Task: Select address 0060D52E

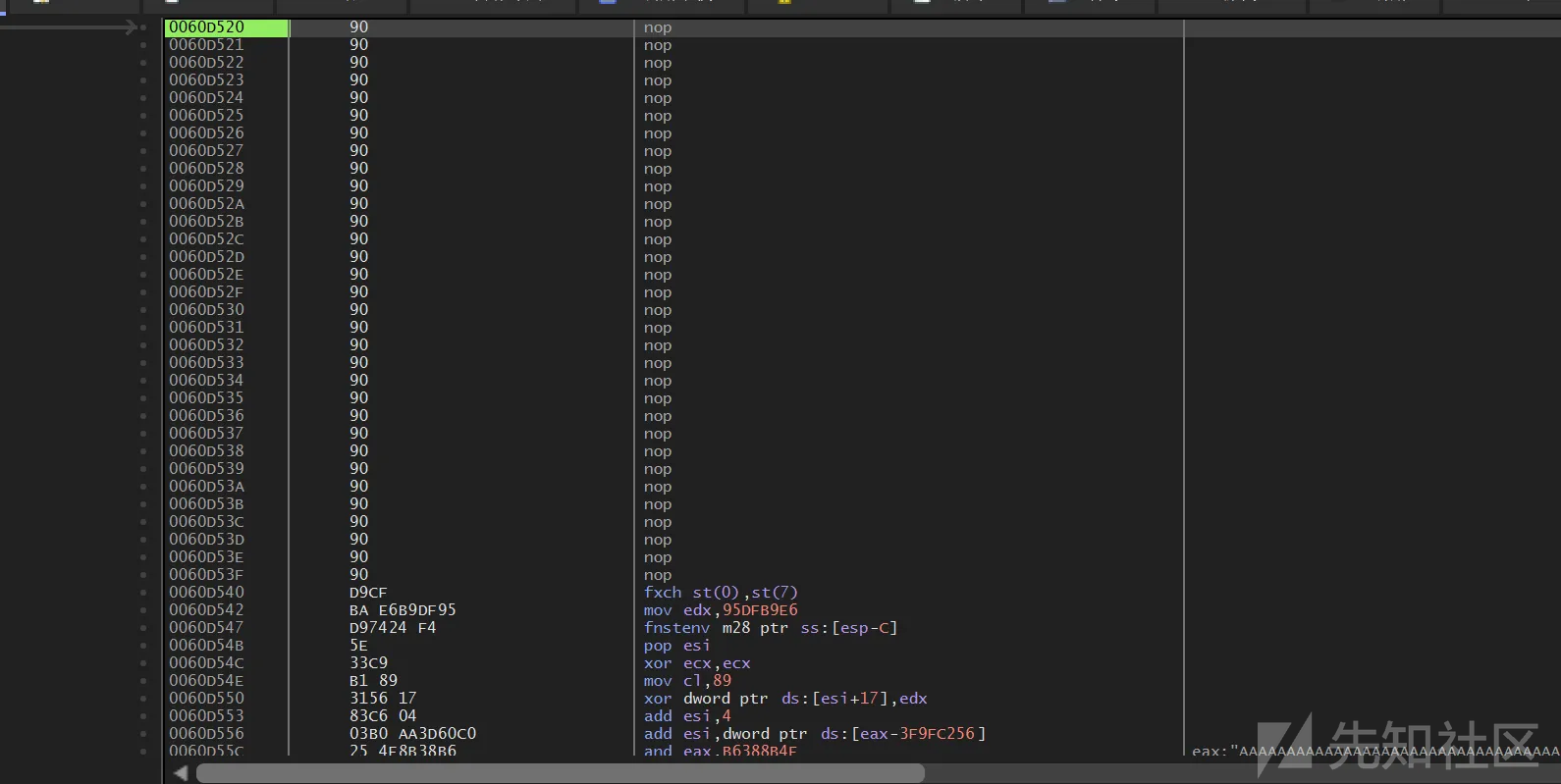Action: [206, 275]
